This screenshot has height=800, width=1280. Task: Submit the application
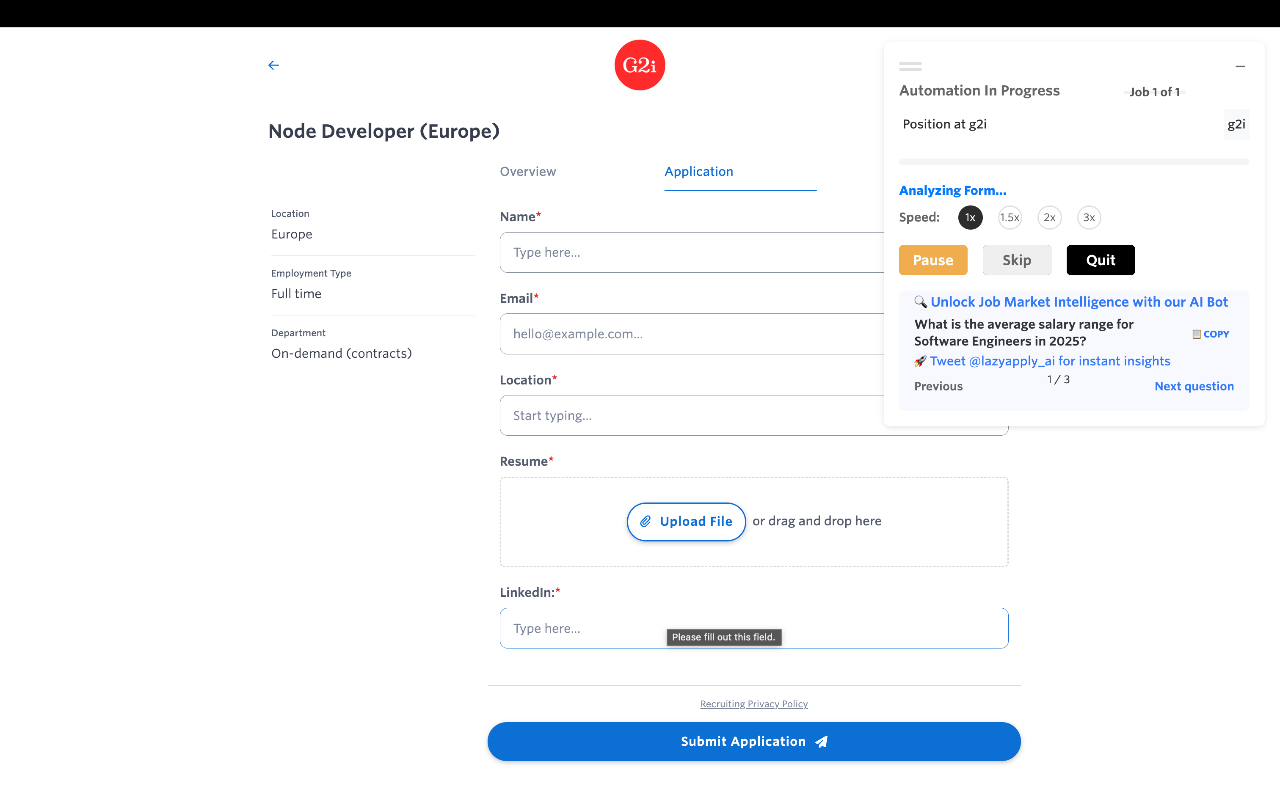[754, 742]
